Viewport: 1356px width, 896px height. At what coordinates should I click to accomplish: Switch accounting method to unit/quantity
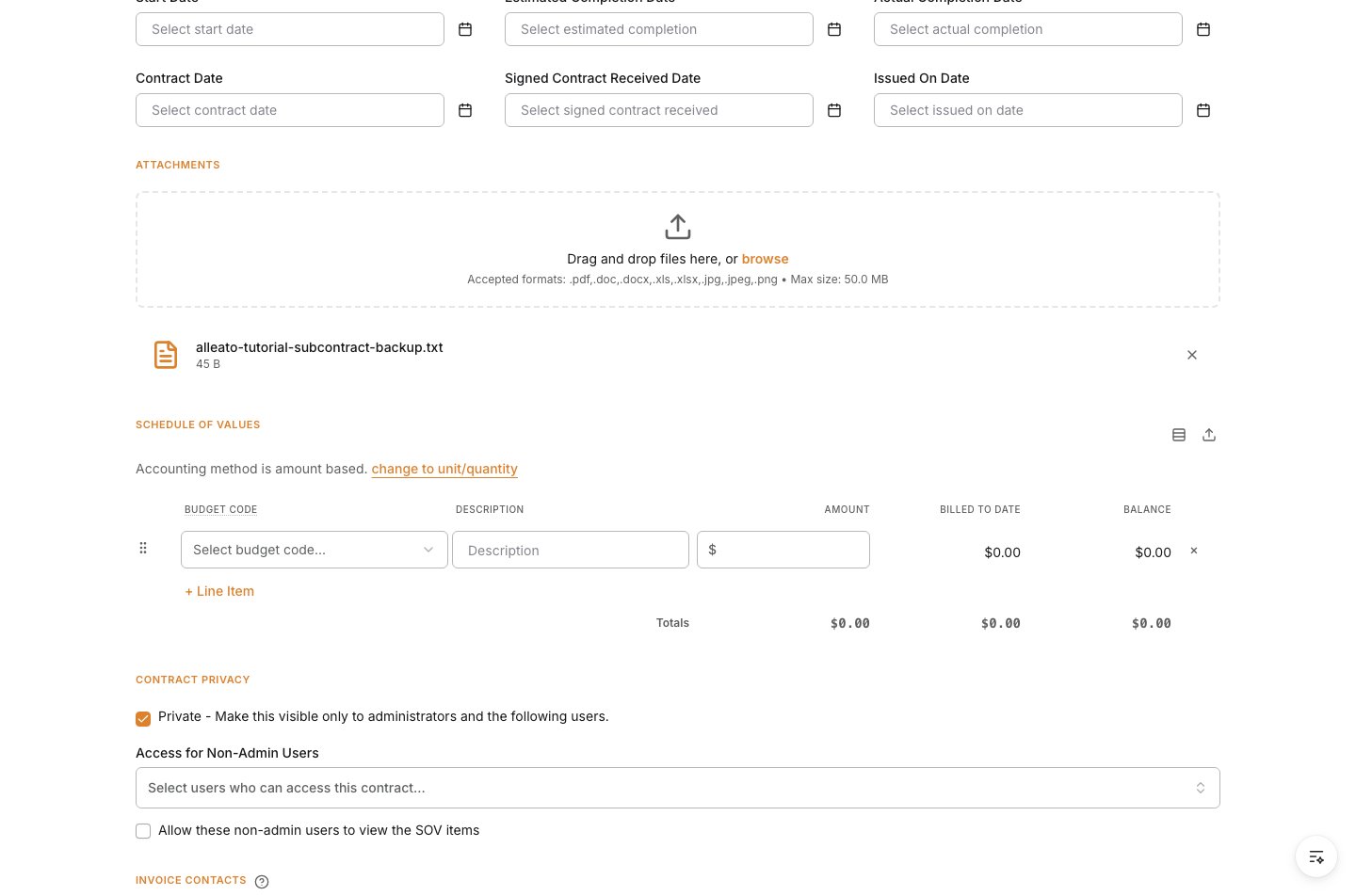click(444, 469)
